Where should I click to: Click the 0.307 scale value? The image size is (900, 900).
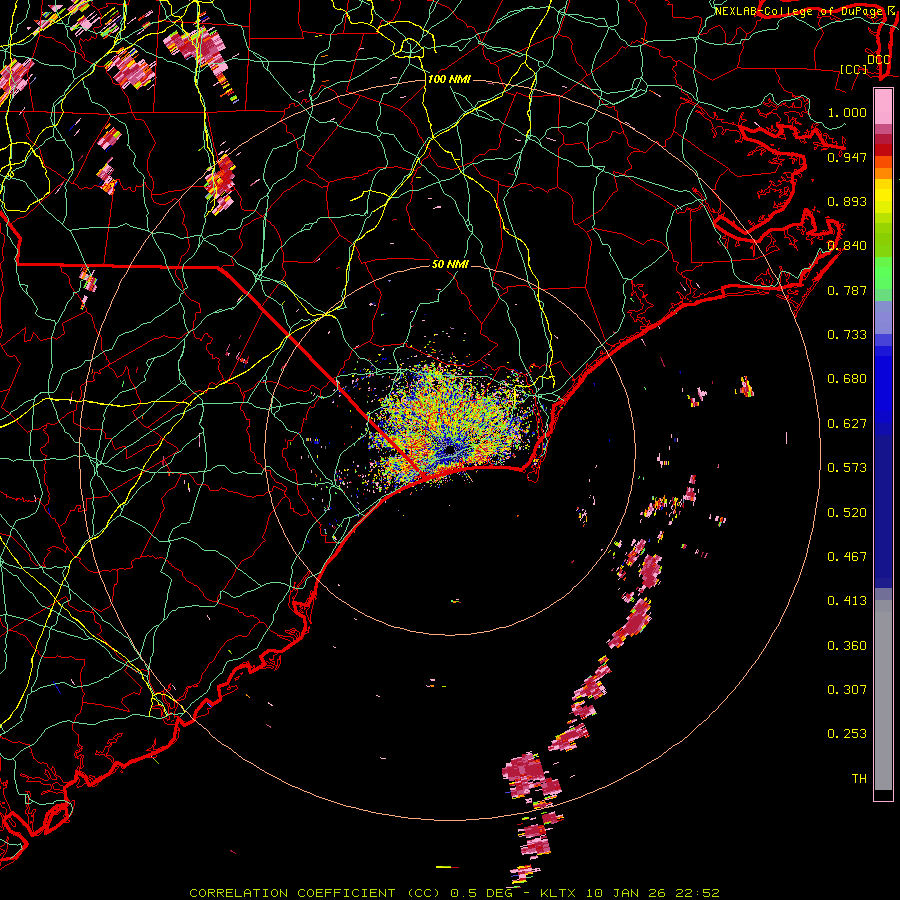coord(847,690)
